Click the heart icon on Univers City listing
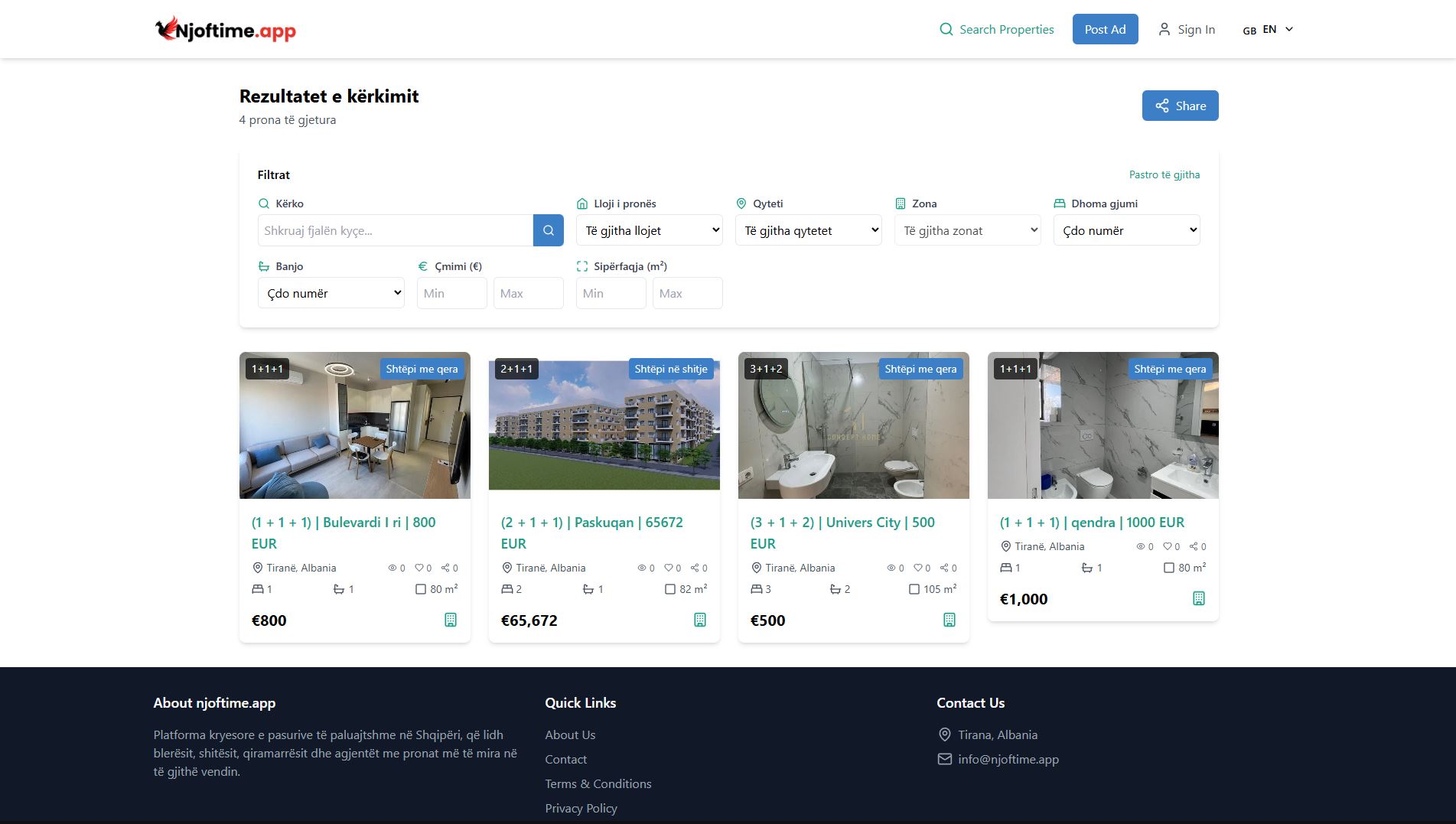 tap(917, 568)
